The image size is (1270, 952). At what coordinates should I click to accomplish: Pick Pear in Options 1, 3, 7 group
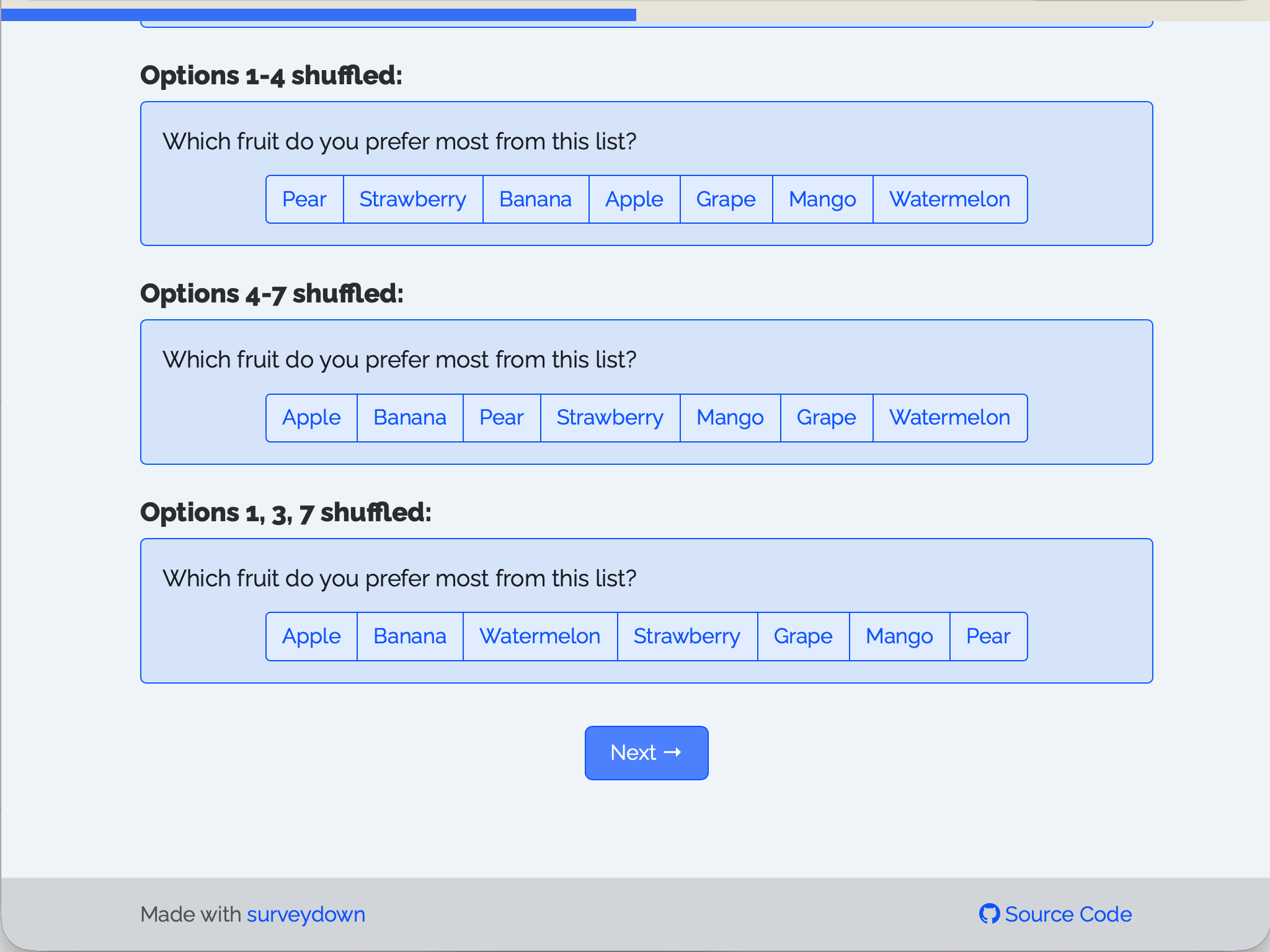[988, 637]
